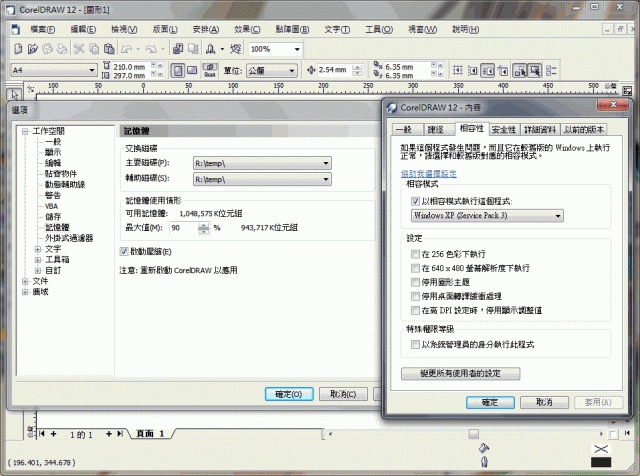640x476 pixels.
Task: Open the units dropdown on property bar
Action: click(291, 71)
